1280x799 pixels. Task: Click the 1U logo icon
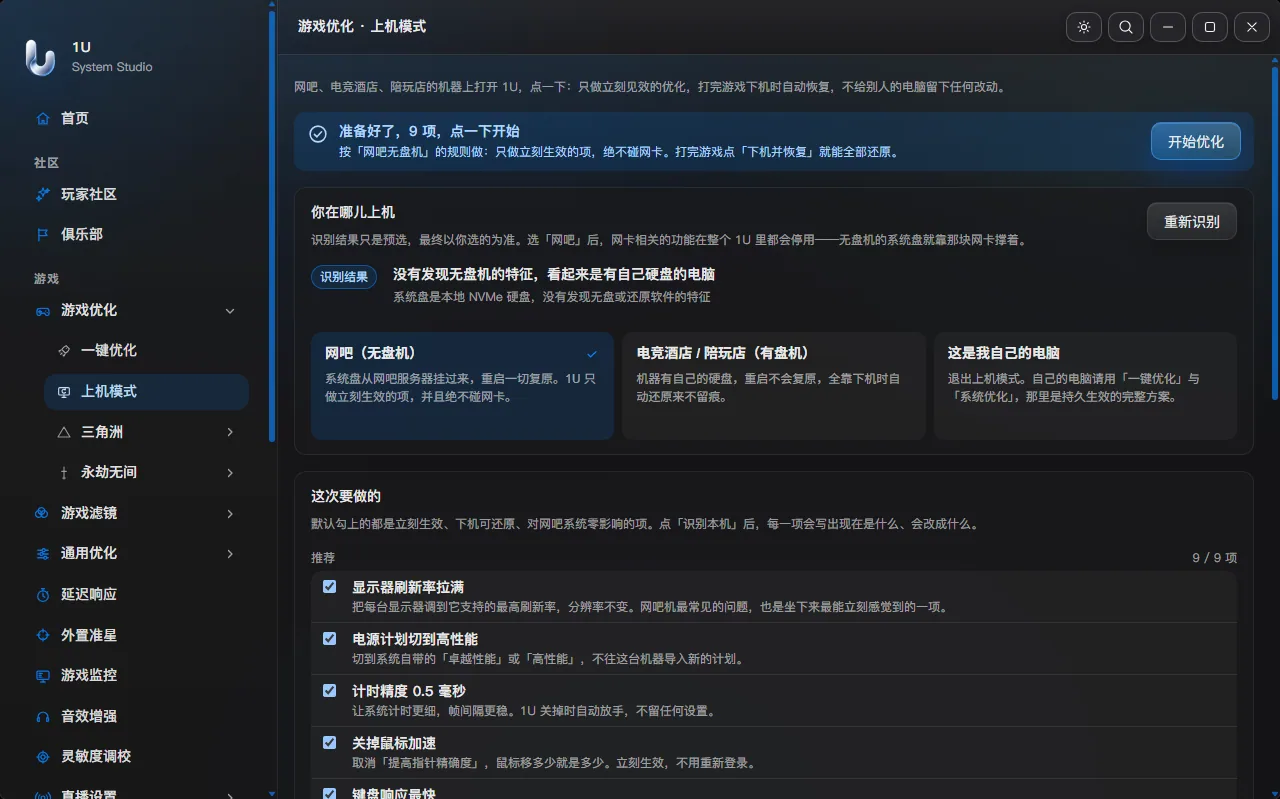point(40,57)
